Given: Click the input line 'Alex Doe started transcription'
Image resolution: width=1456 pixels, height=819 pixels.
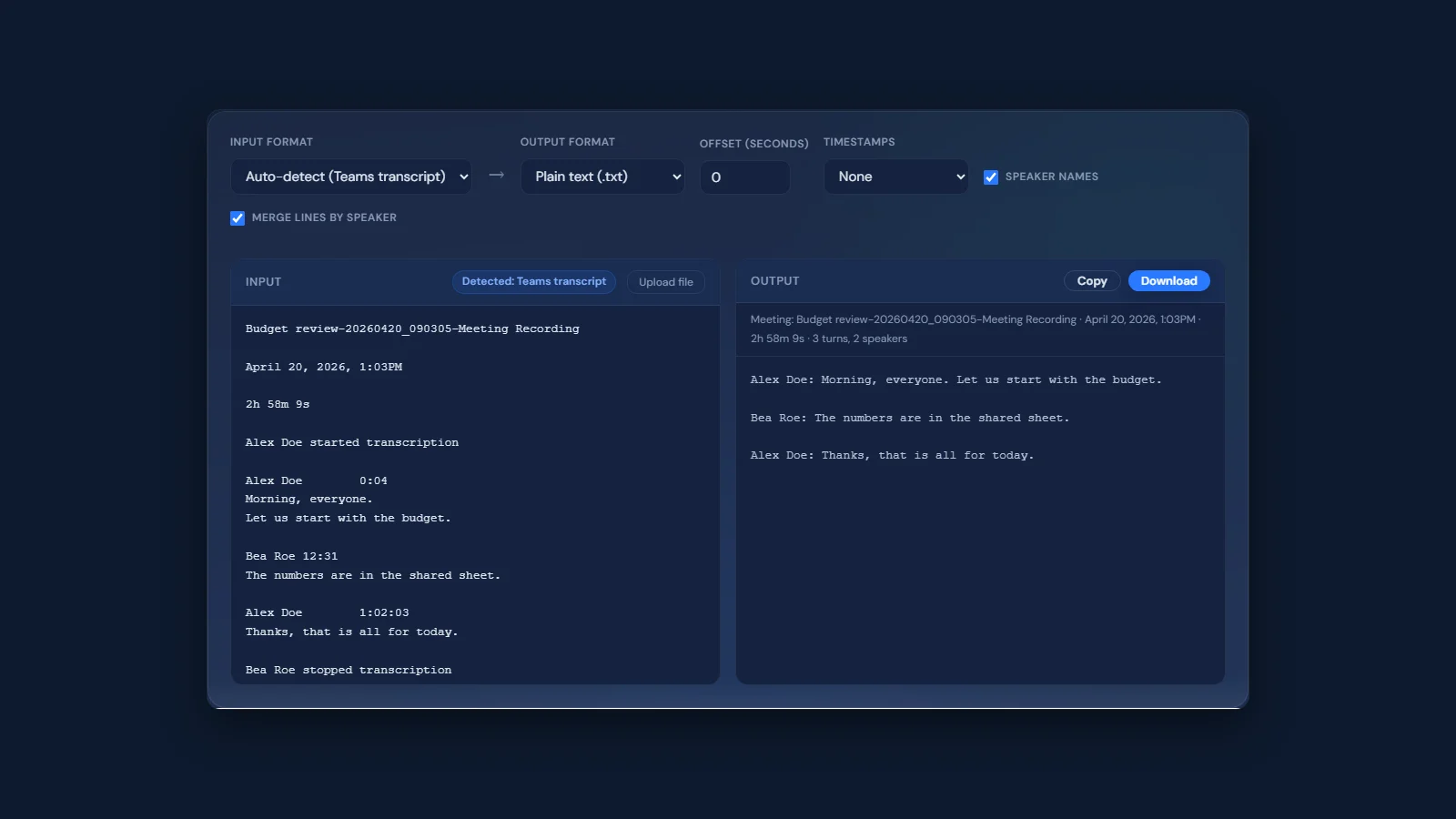Looking at the screenshot, I should [x=352, y=442].
